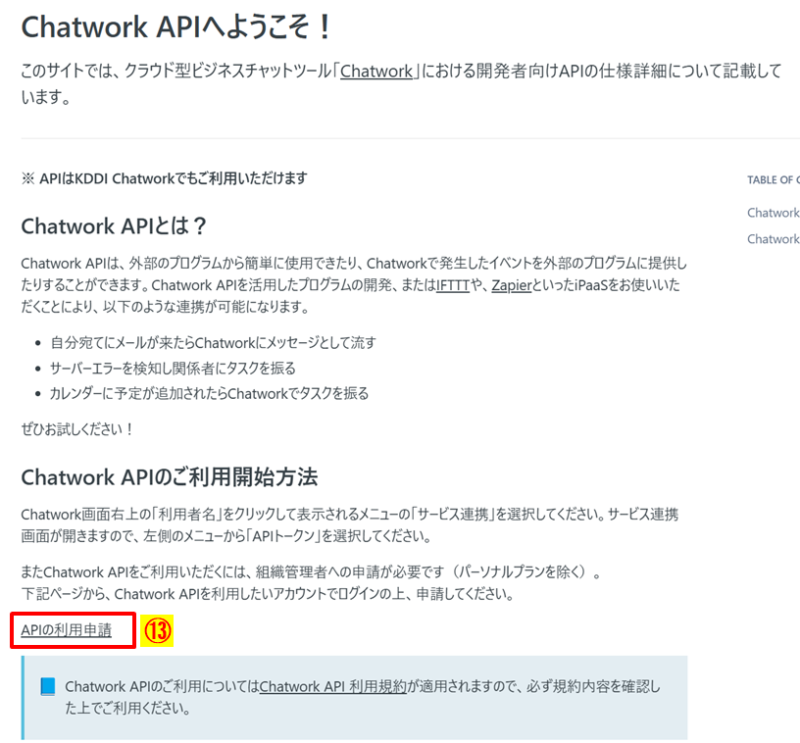
Task: Follow the Zapier hyperlink
Action: coord(512,285)
